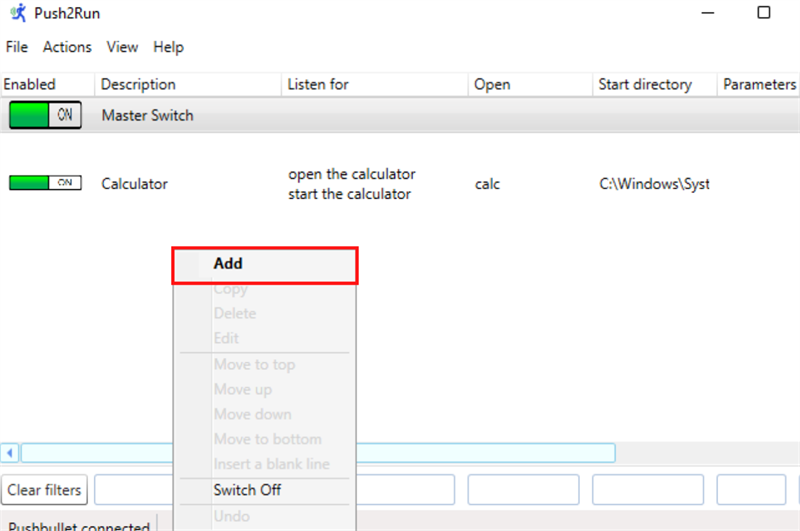Click the 'calc' open cell
Image resolution: width=800 pixels, height=531 pixels.
[487, 184]
